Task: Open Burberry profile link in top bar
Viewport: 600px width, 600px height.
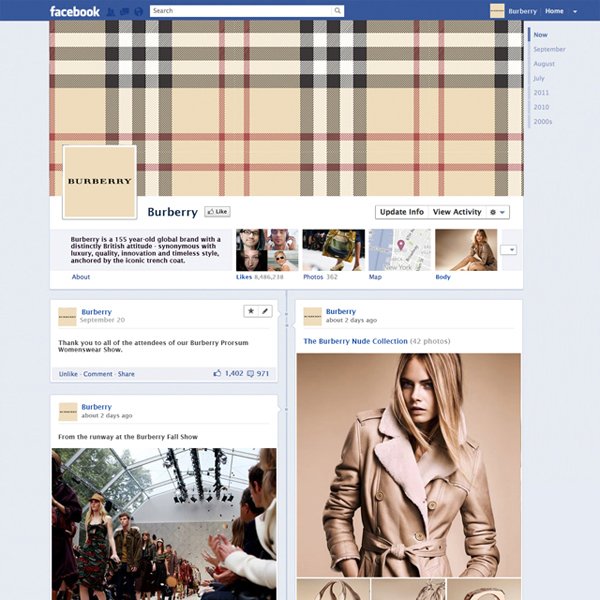Action: tap(522, 11)
